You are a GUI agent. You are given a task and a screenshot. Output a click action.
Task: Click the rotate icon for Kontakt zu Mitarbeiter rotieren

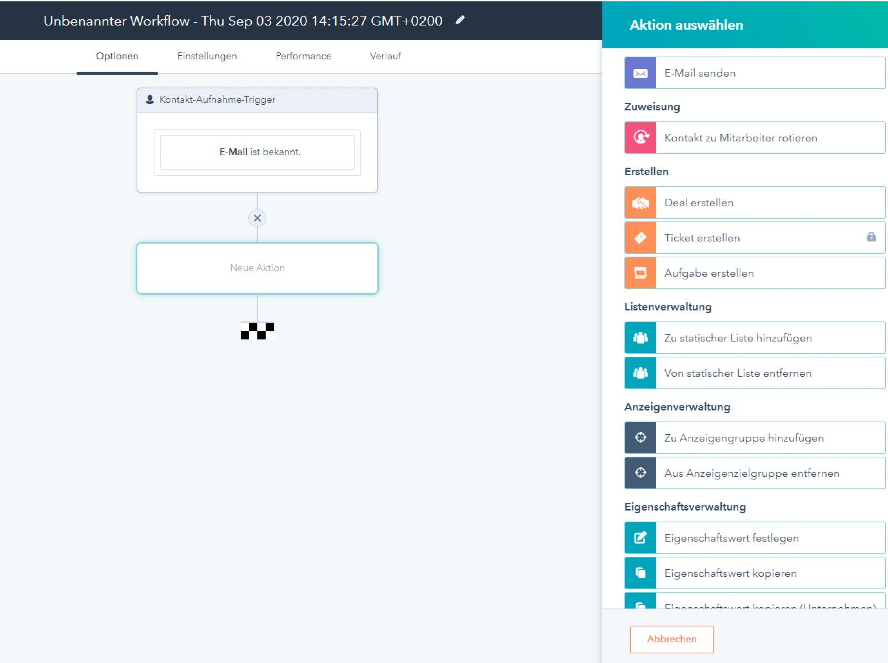tap(640, 138)
